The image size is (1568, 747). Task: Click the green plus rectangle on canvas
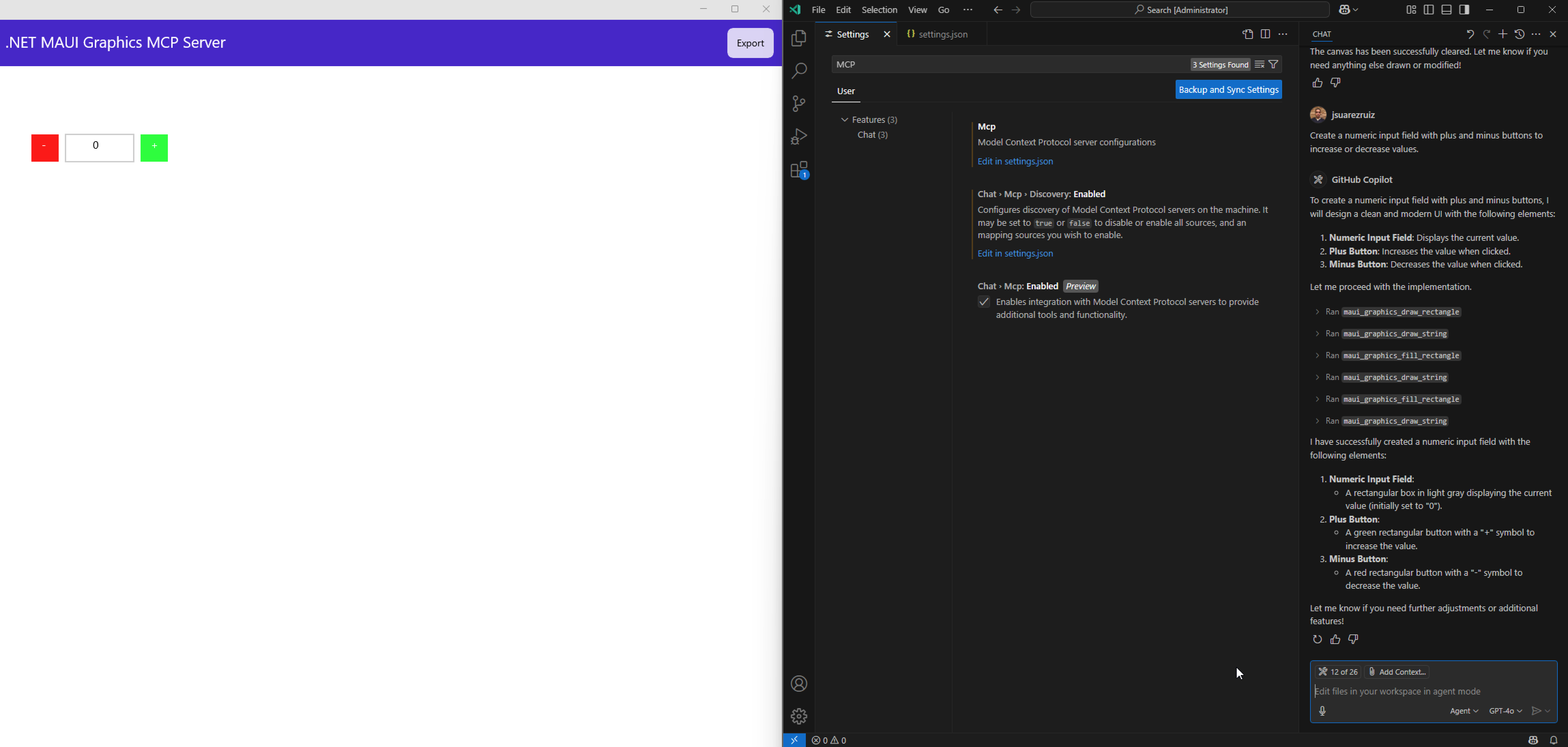[154, 148]
